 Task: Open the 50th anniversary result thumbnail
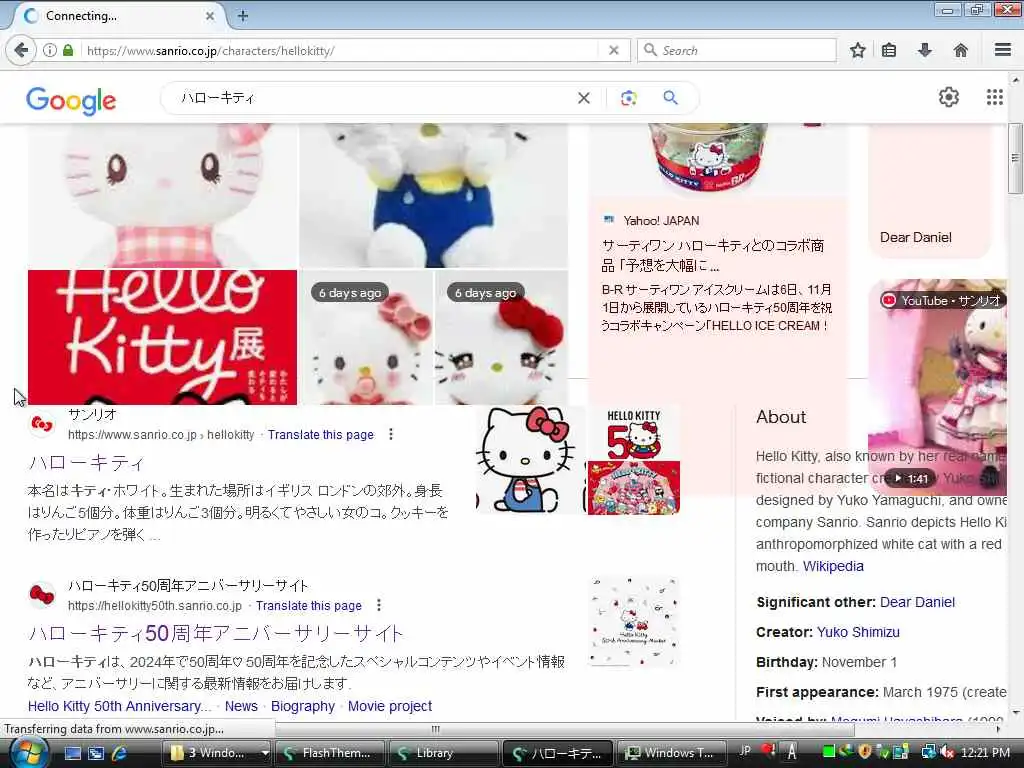tap(633, 621)
